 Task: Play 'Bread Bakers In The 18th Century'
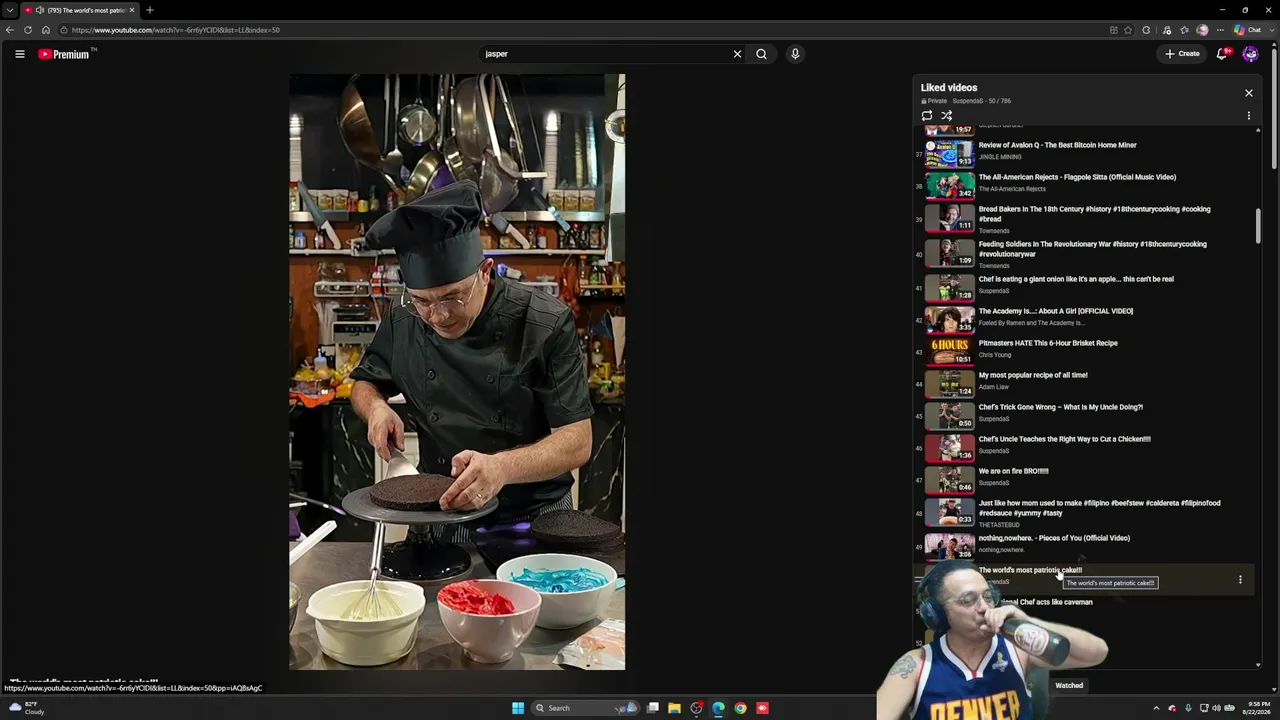coord(1094,214)
